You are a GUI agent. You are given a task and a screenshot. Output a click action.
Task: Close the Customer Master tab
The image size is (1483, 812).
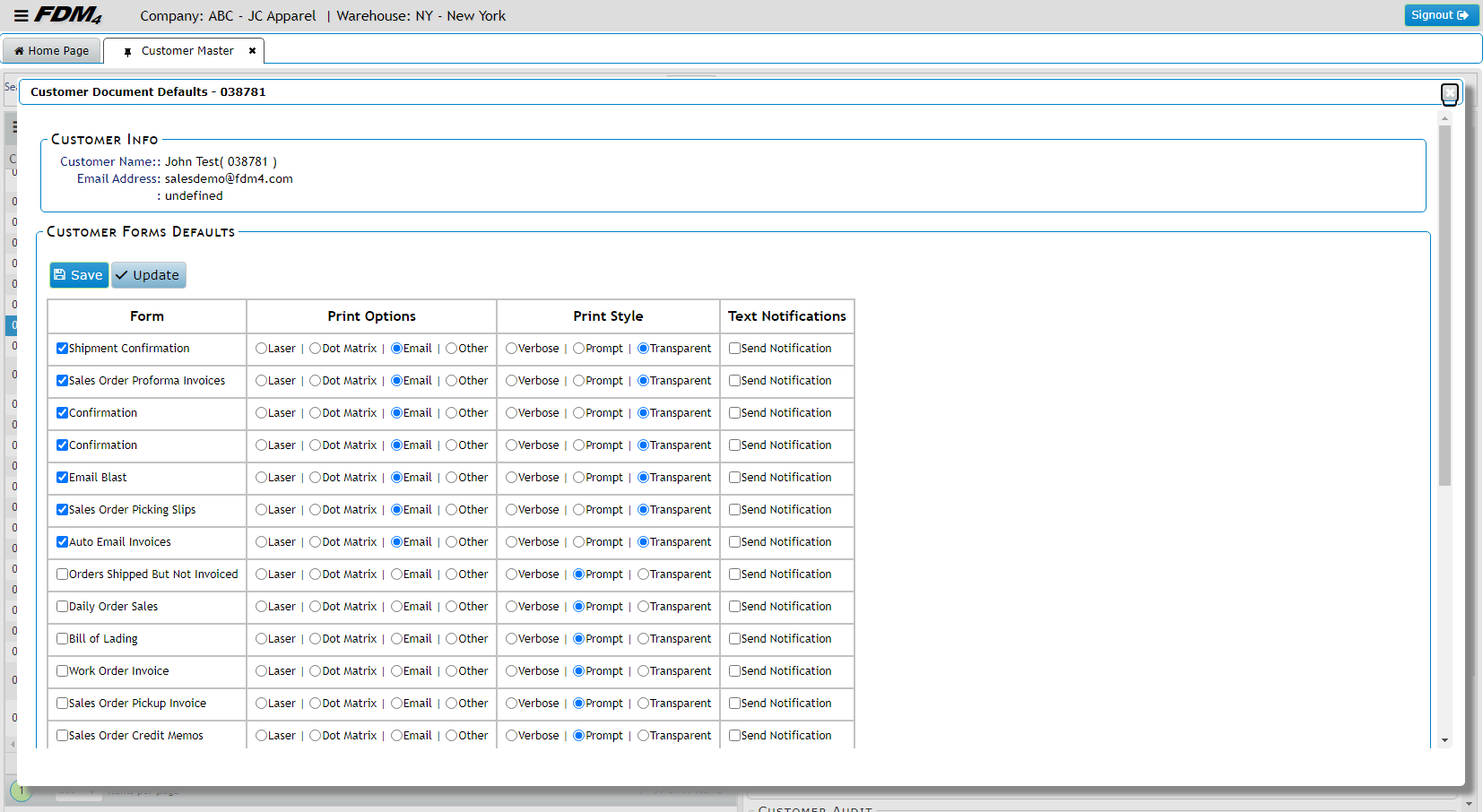[x=252, y=51]
